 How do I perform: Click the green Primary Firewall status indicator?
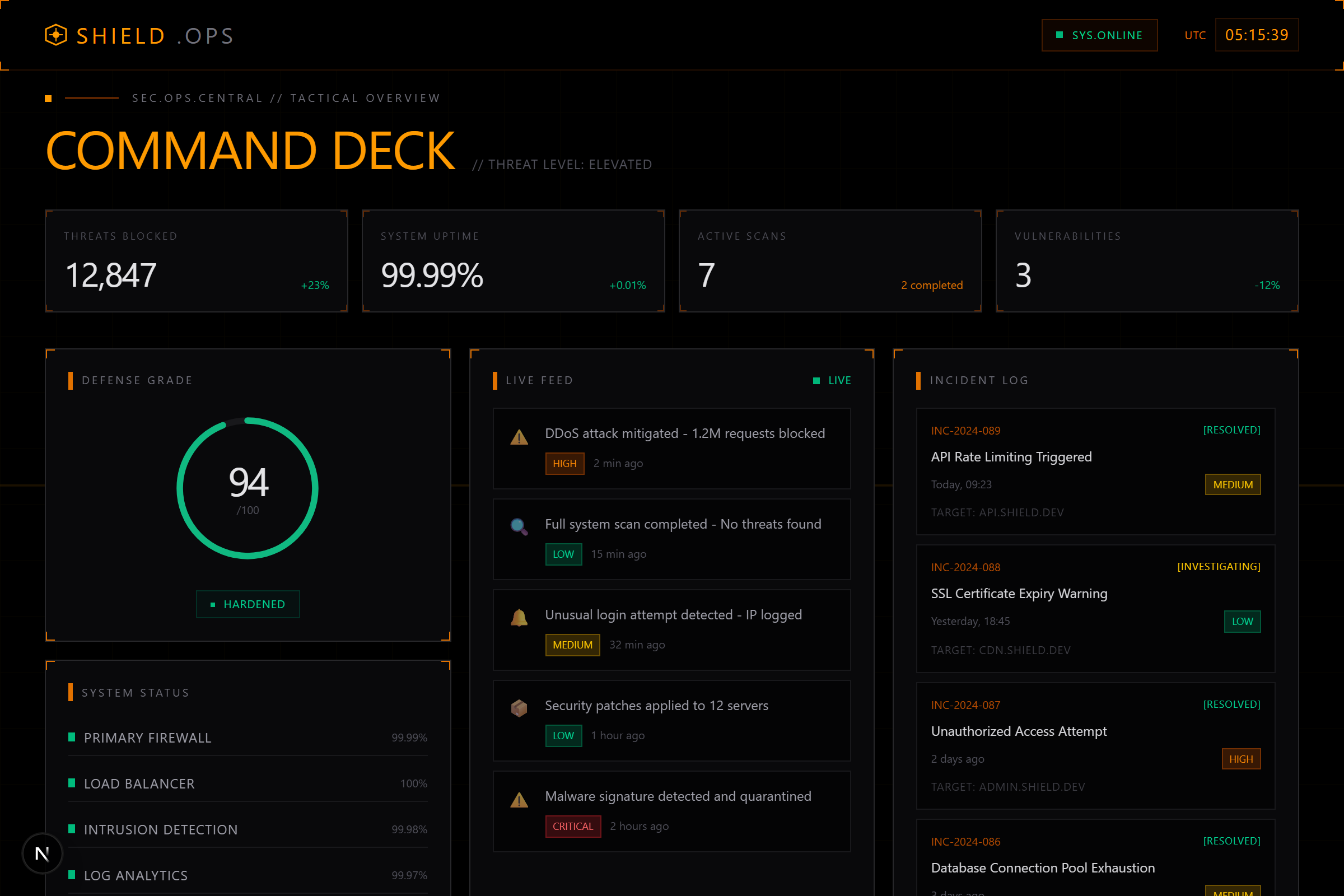(x=72, y=737)
